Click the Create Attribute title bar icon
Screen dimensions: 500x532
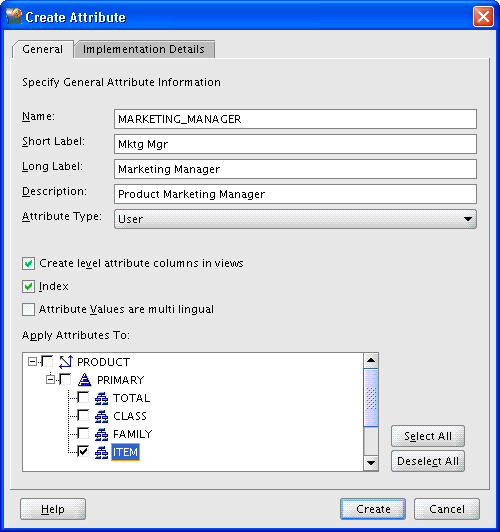(14, 16)
